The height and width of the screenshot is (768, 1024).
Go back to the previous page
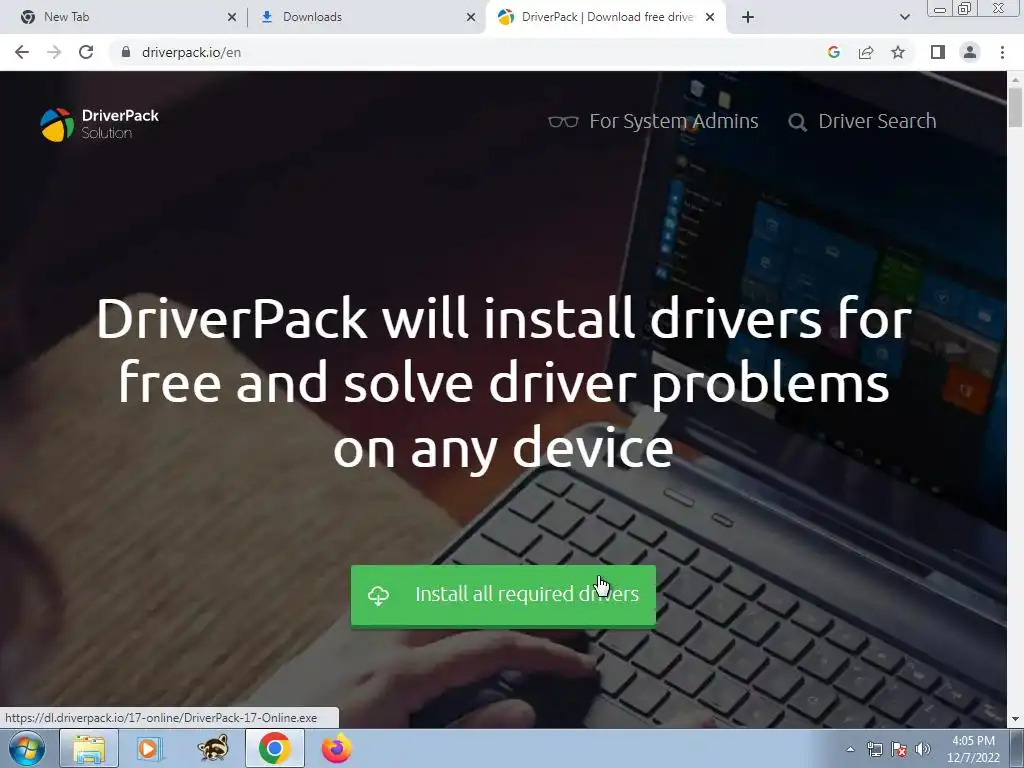point(22,52)
